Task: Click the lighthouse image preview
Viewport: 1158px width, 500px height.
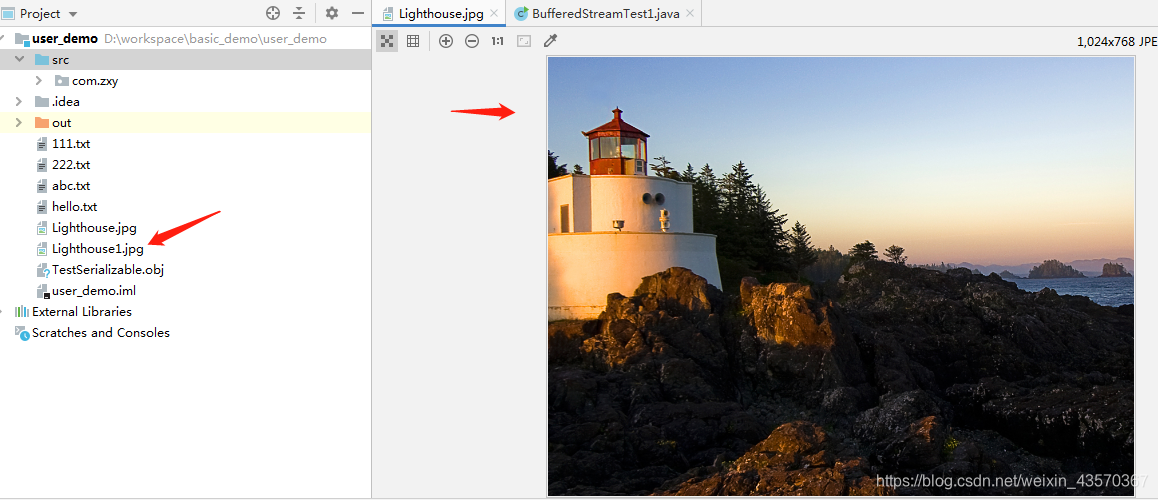Action: (x=840, y=276)
